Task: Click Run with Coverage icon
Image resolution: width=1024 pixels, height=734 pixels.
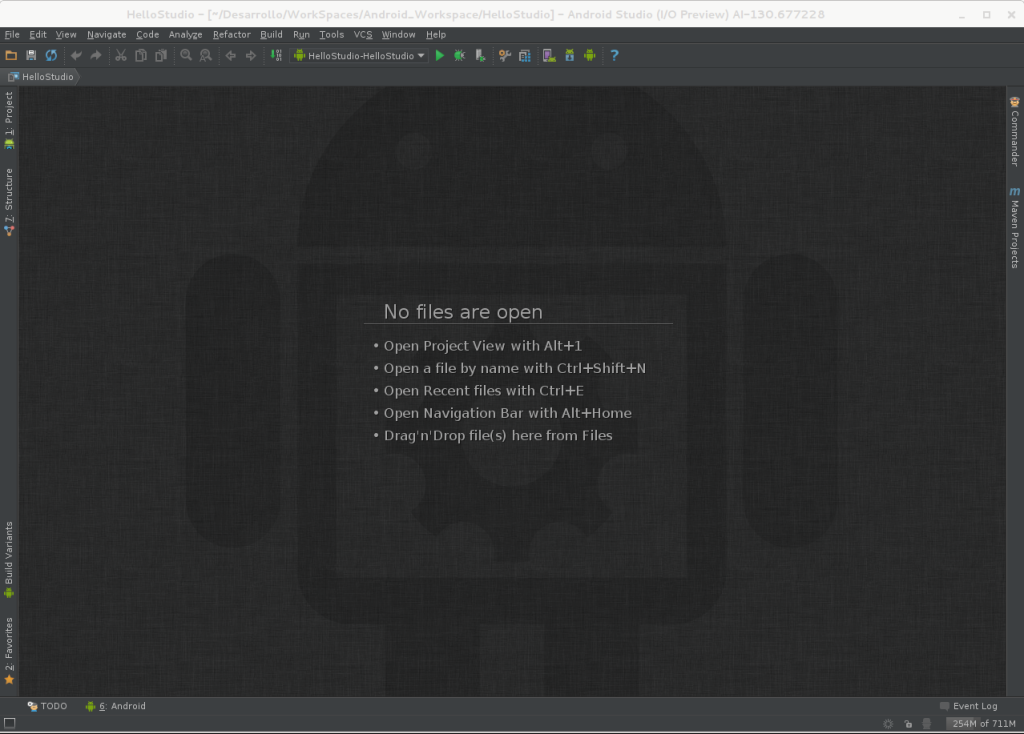Action: [x=480, y=56]
